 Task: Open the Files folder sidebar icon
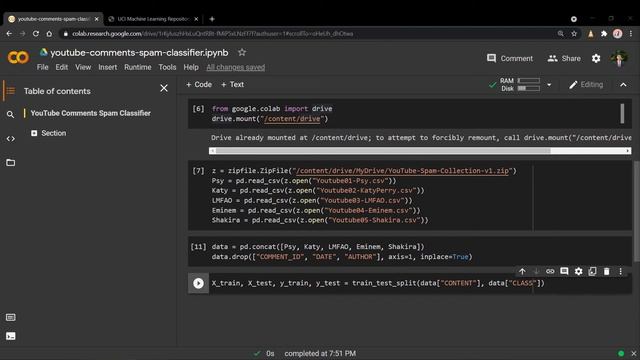pyautogui.click(x=10, y=162)
